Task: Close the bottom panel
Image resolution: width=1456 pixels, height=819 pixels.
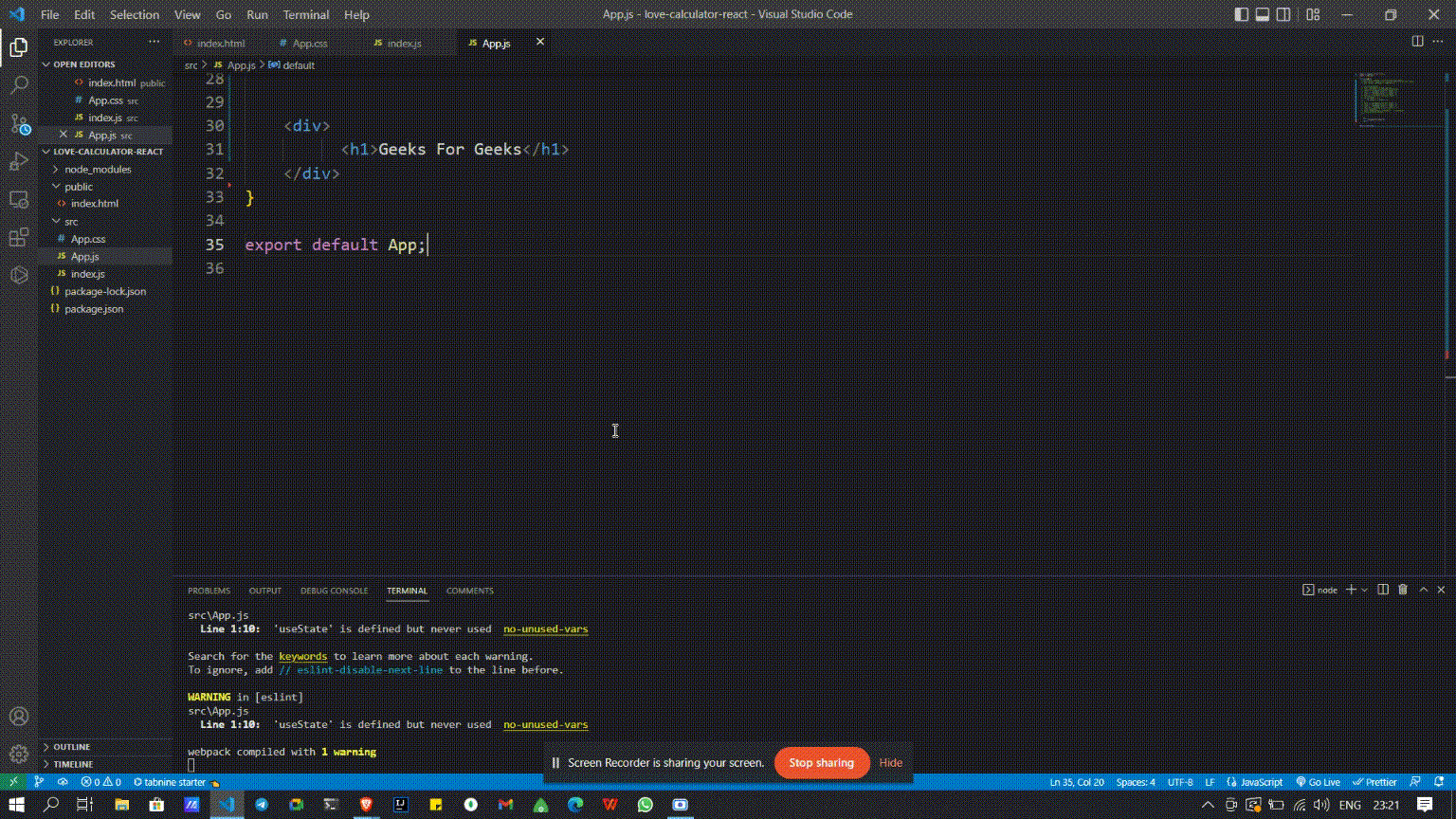Action: point(1441,590)
